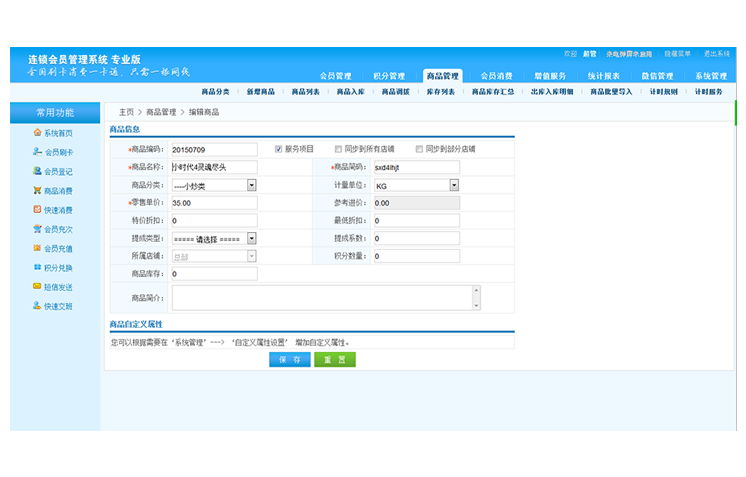The height and width of the screenshot is (477, 746).
Task: Click the 商品消费 shopping cart icon
Action: click(37, 191)
